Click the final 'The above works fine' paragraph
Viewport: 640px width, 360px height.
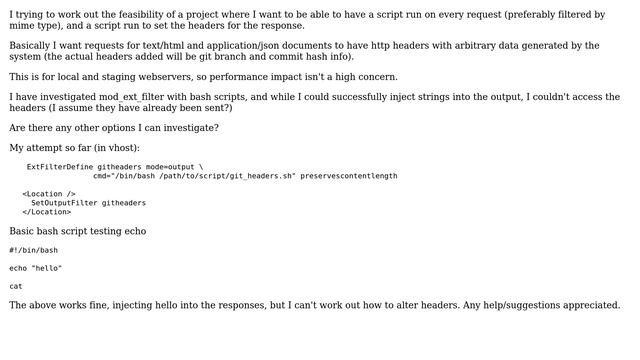coord(315,305)
